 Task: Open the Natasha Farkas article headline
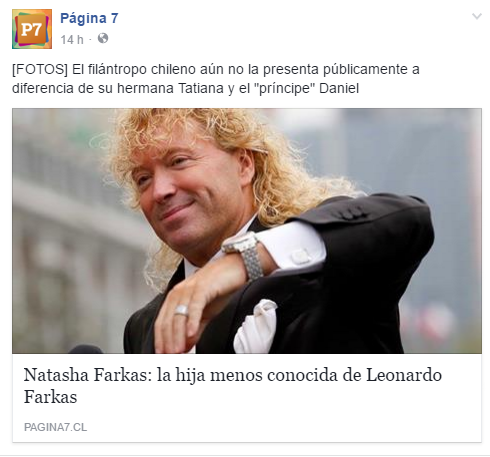(233, 386)
